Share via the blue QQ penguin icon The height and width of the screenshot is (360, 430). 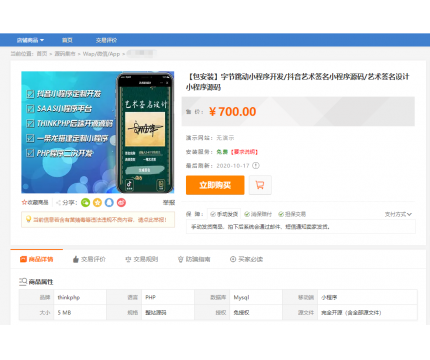tap(109, 202)
